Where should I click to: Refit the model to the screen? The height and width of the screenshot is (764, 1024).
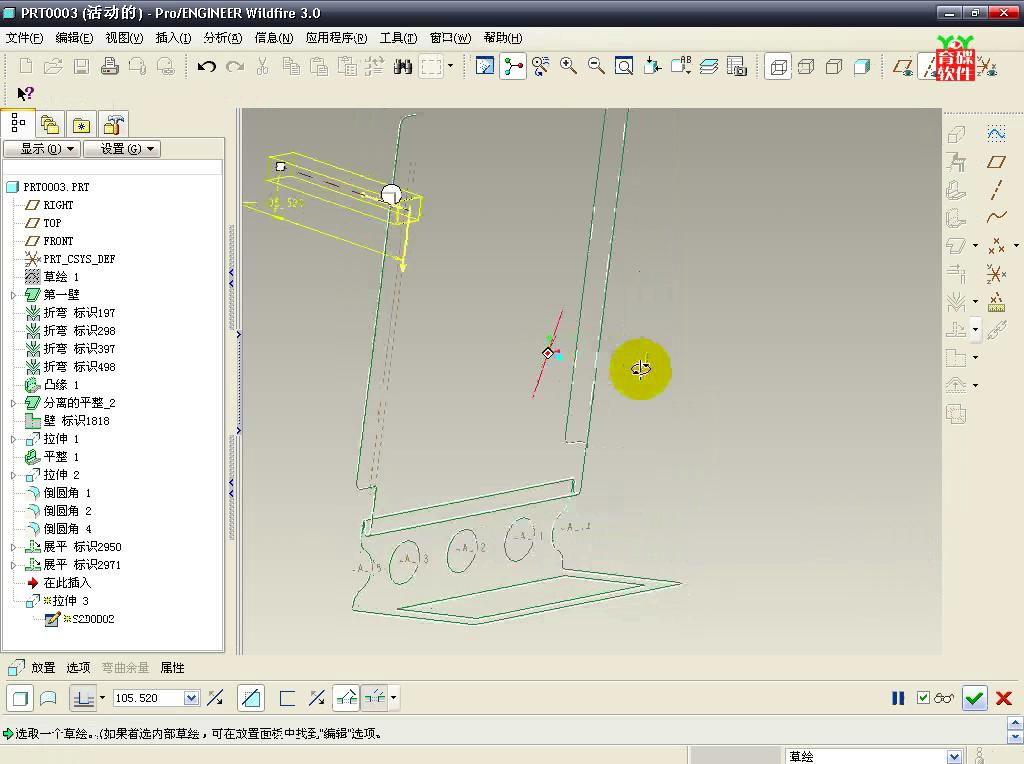pos(624,66)
